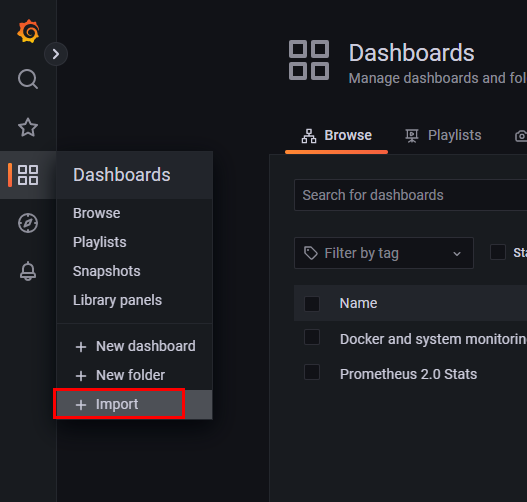Viewport: 527px width, 502px height.
Task: Switch to the Playlists tab
Action: point(443,135)
